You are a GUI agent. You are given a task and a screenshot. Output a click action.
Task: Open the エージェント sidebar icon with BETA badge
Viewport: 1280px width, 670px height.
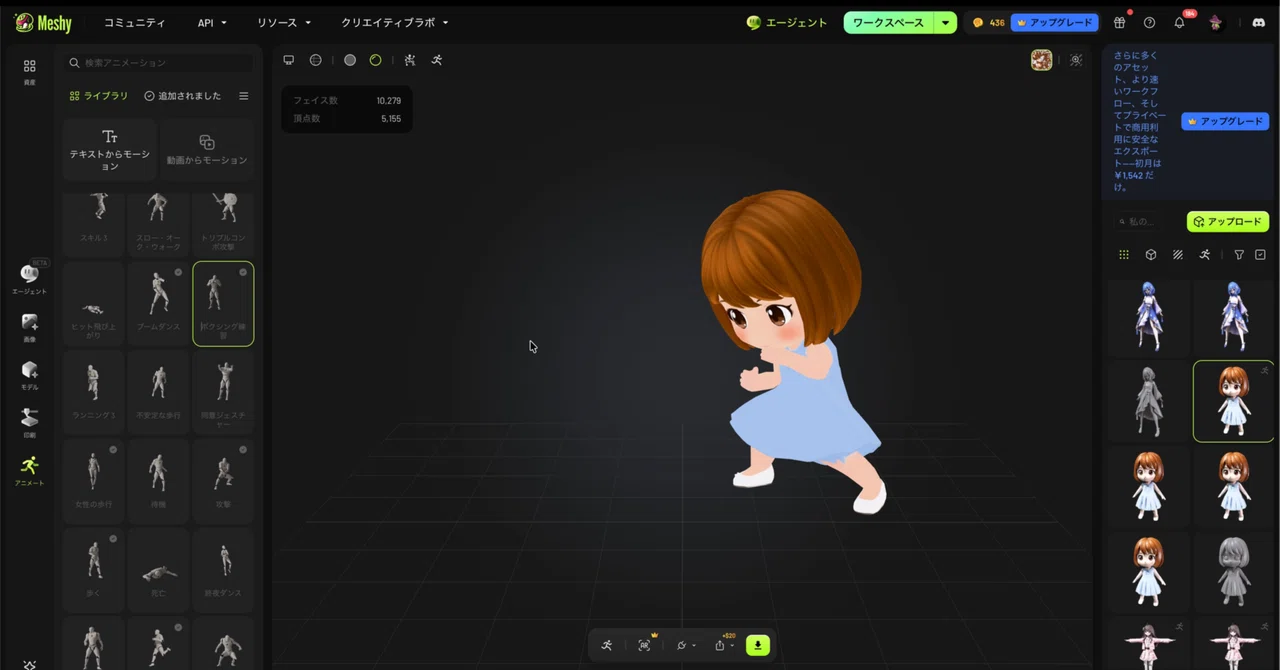tap(29, 278)
